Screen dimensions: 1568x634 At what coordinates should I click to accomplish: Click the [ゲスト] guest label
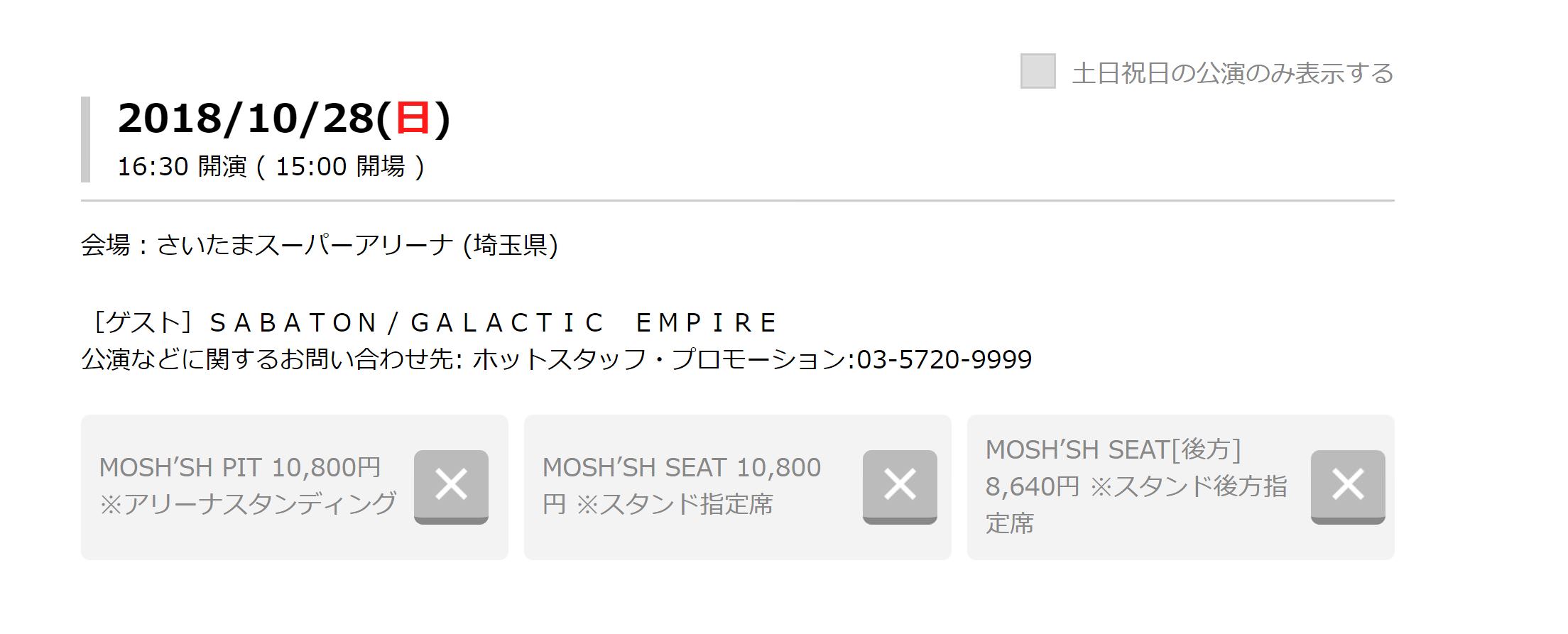(x=142, y=323)
